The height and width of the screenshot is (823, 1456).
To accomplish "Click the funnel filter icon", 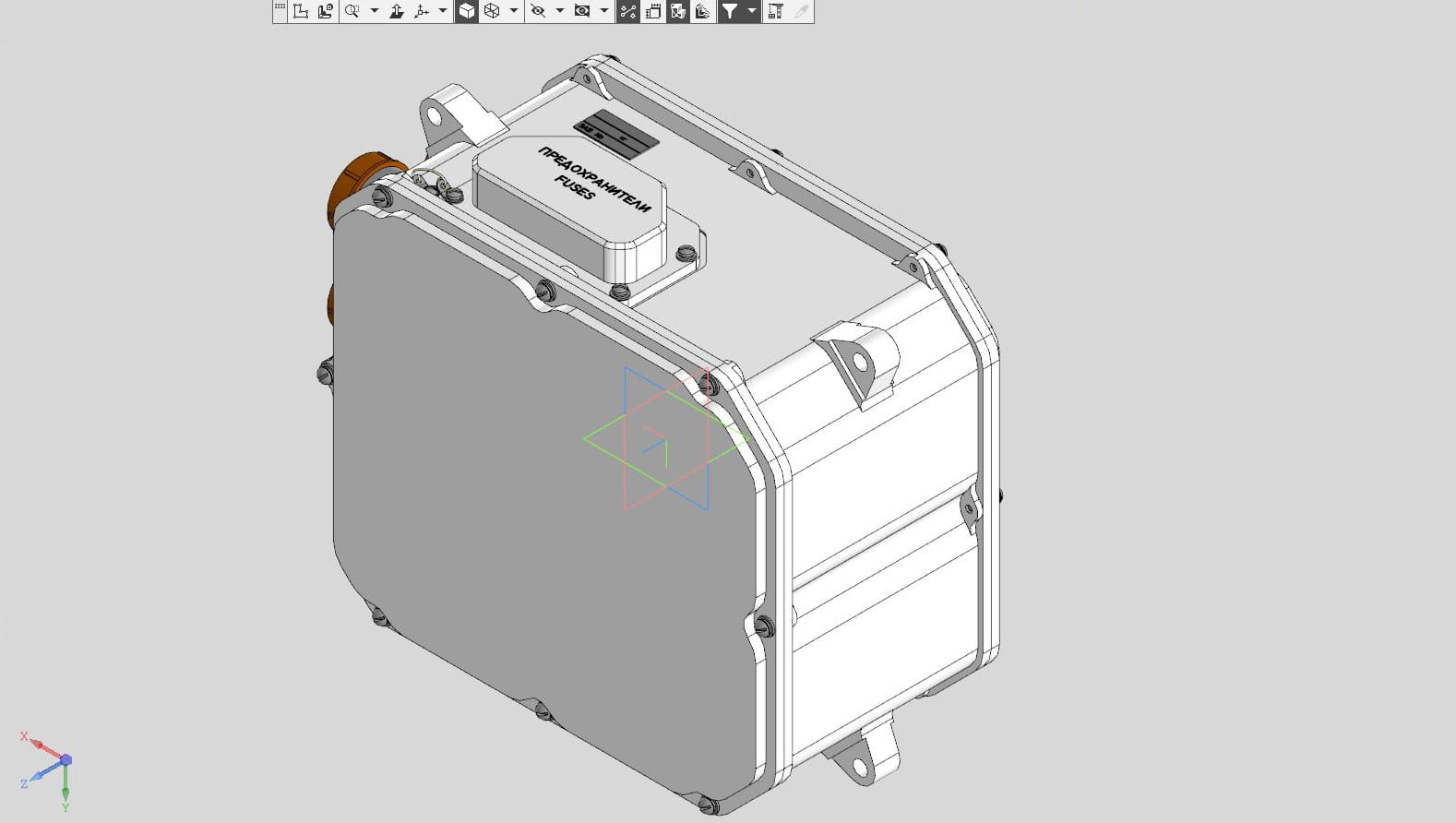I will point(730,11).
